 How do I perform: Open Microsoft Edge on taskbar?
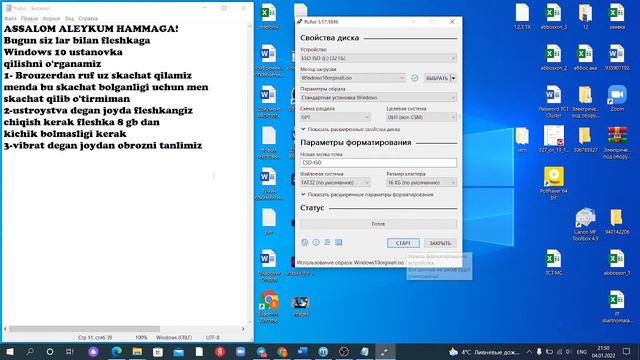point(116,352)
